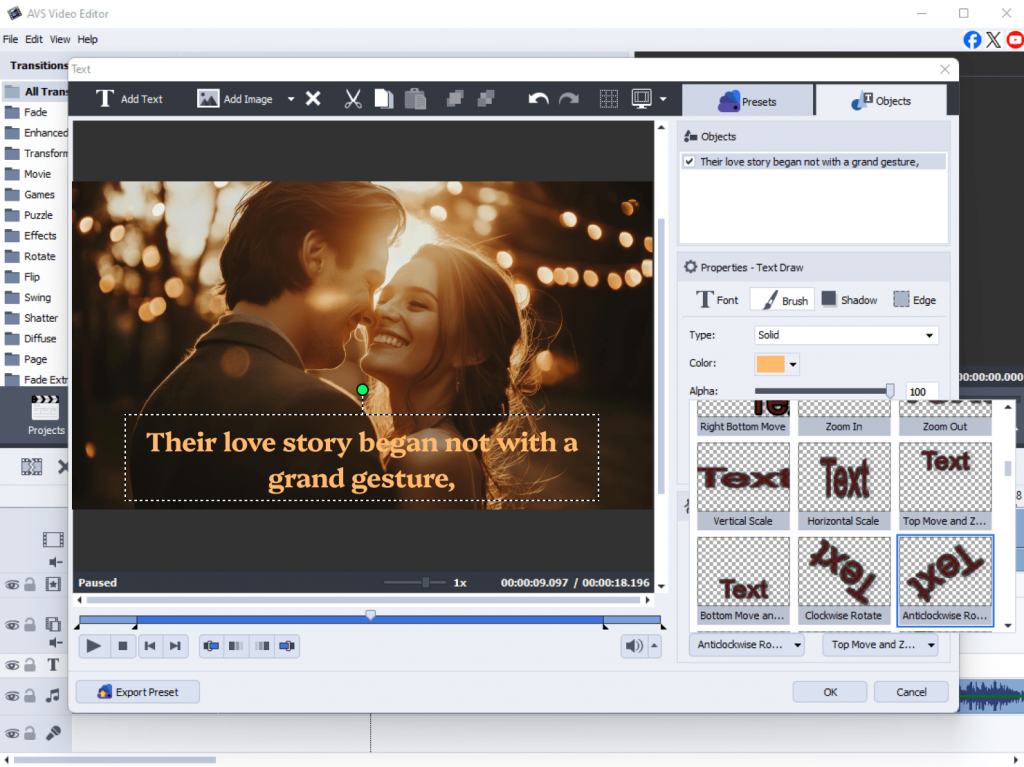Toggle visibility eye on the text track
The image size is (1024, 767).
(x=12, y=665)
